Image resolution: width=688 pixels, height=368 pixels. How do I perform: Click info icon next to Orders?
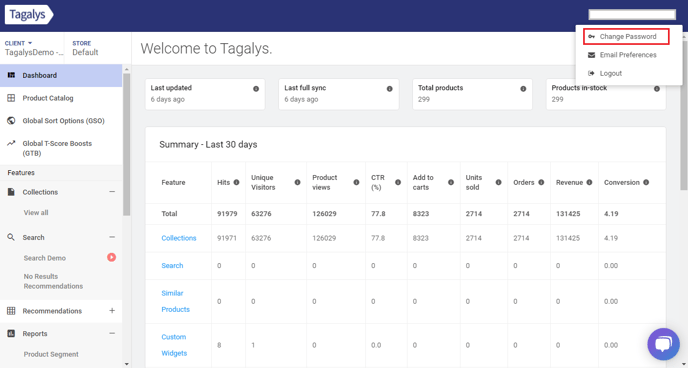pyautogui.click(x=541, y=182)
